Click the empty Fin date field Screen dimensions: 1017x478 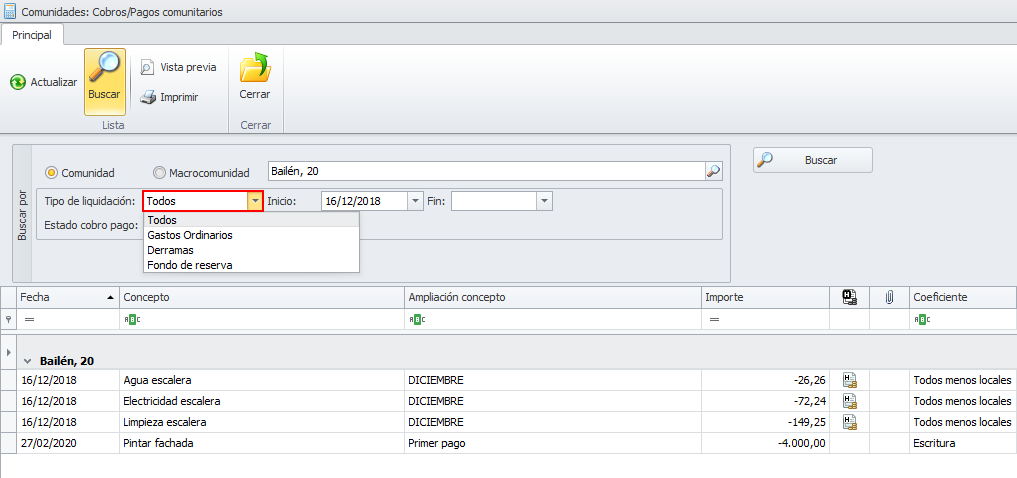pyautogui.click(x=494, y=201)
